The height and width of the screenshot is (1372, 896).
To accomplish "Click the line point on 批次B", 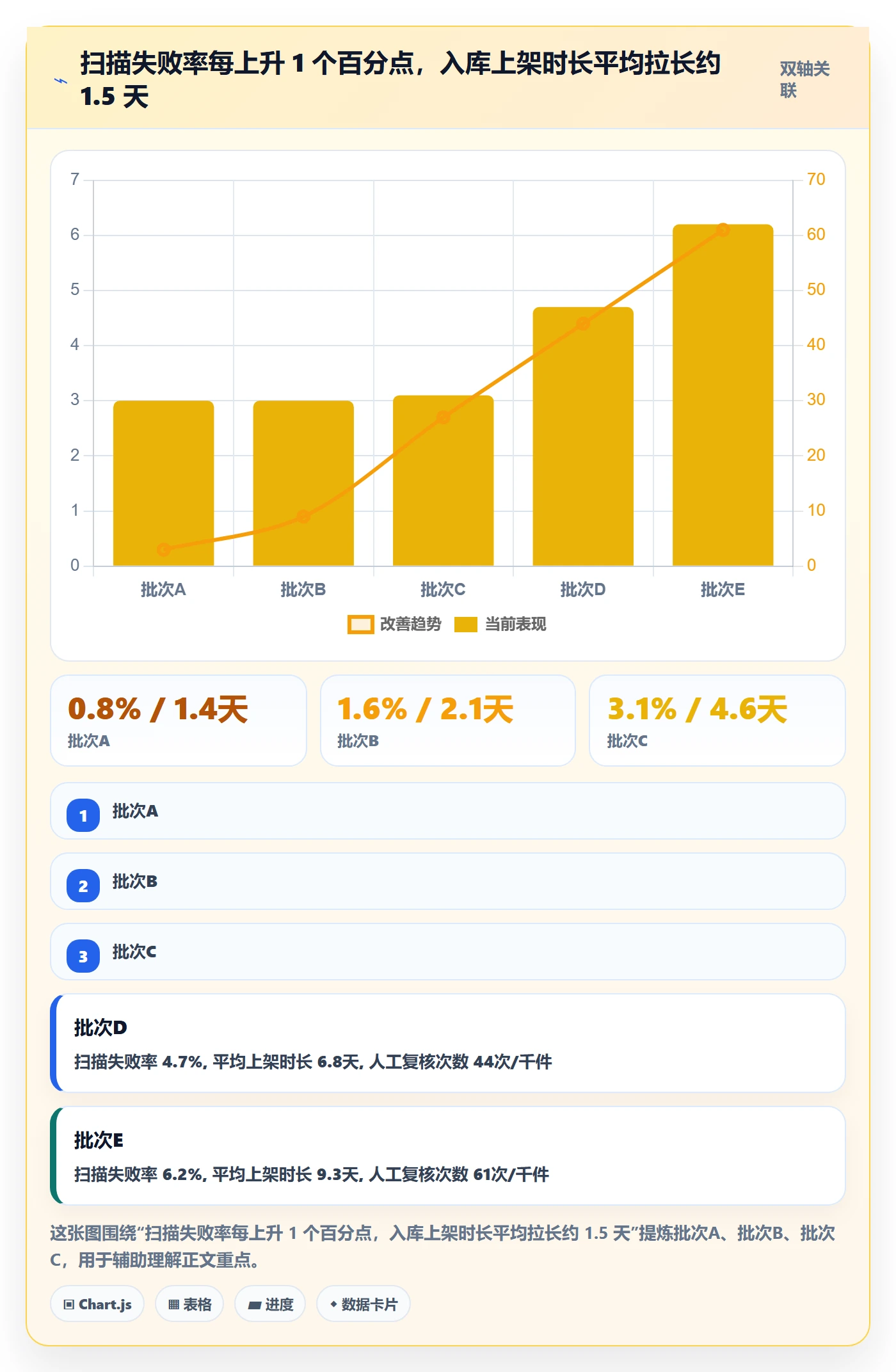I will (303, 516).
